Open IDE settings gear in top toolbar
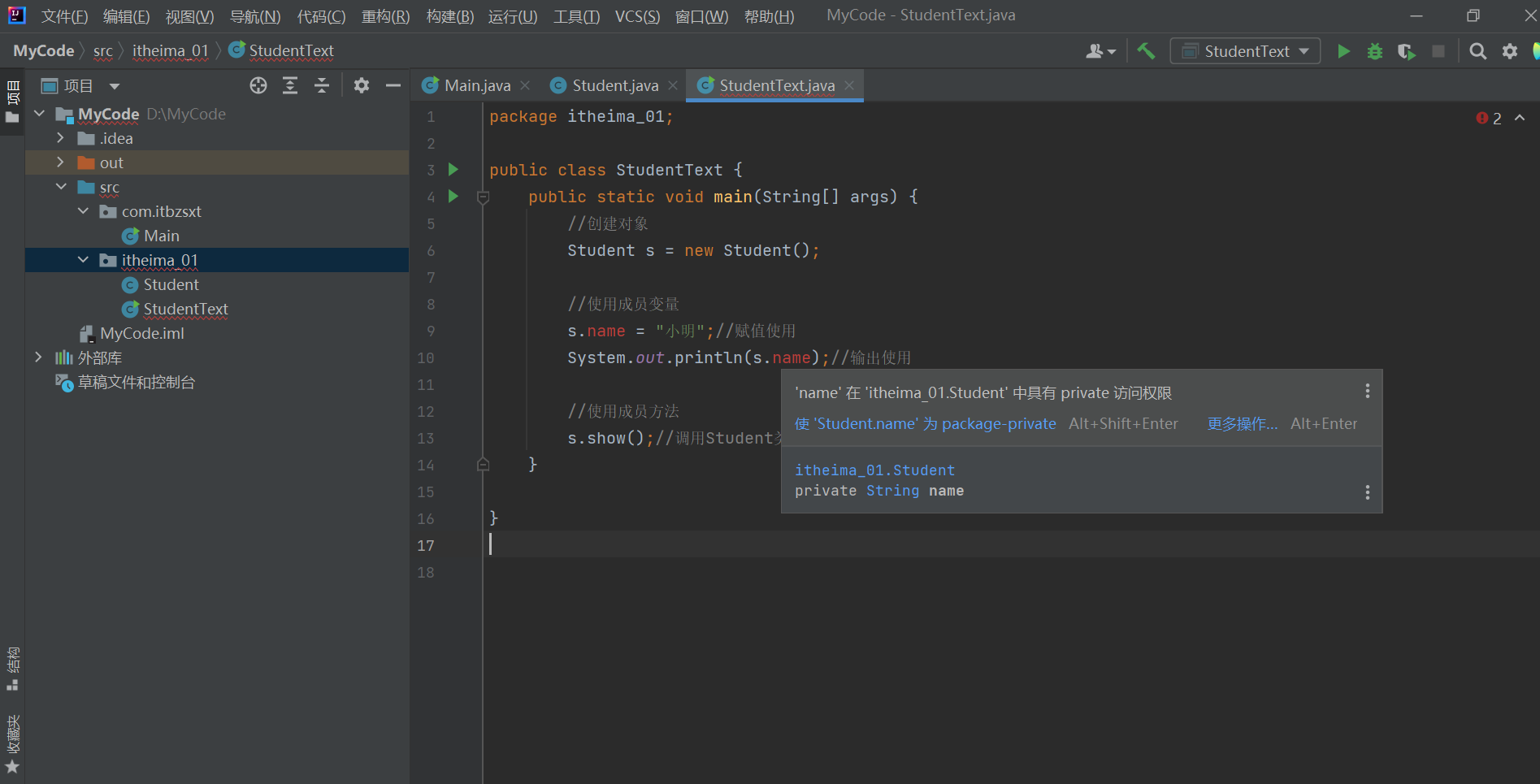This screenshot has width=1540, height=784. (1510, 51)
